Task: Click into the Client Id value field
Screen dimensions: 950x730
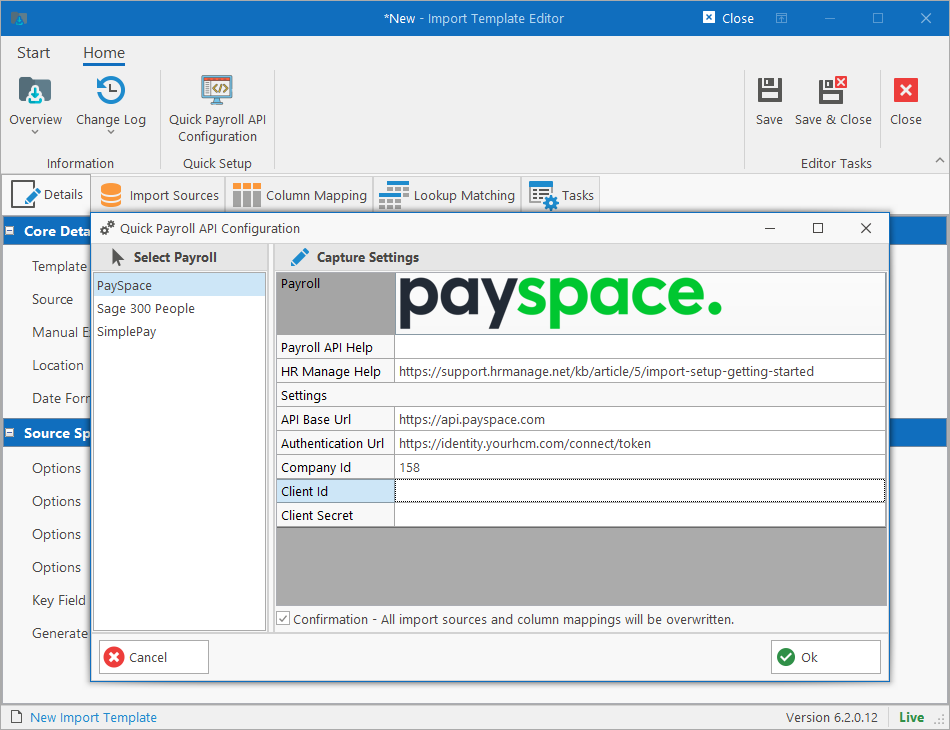Action: (x=639, y=491)
